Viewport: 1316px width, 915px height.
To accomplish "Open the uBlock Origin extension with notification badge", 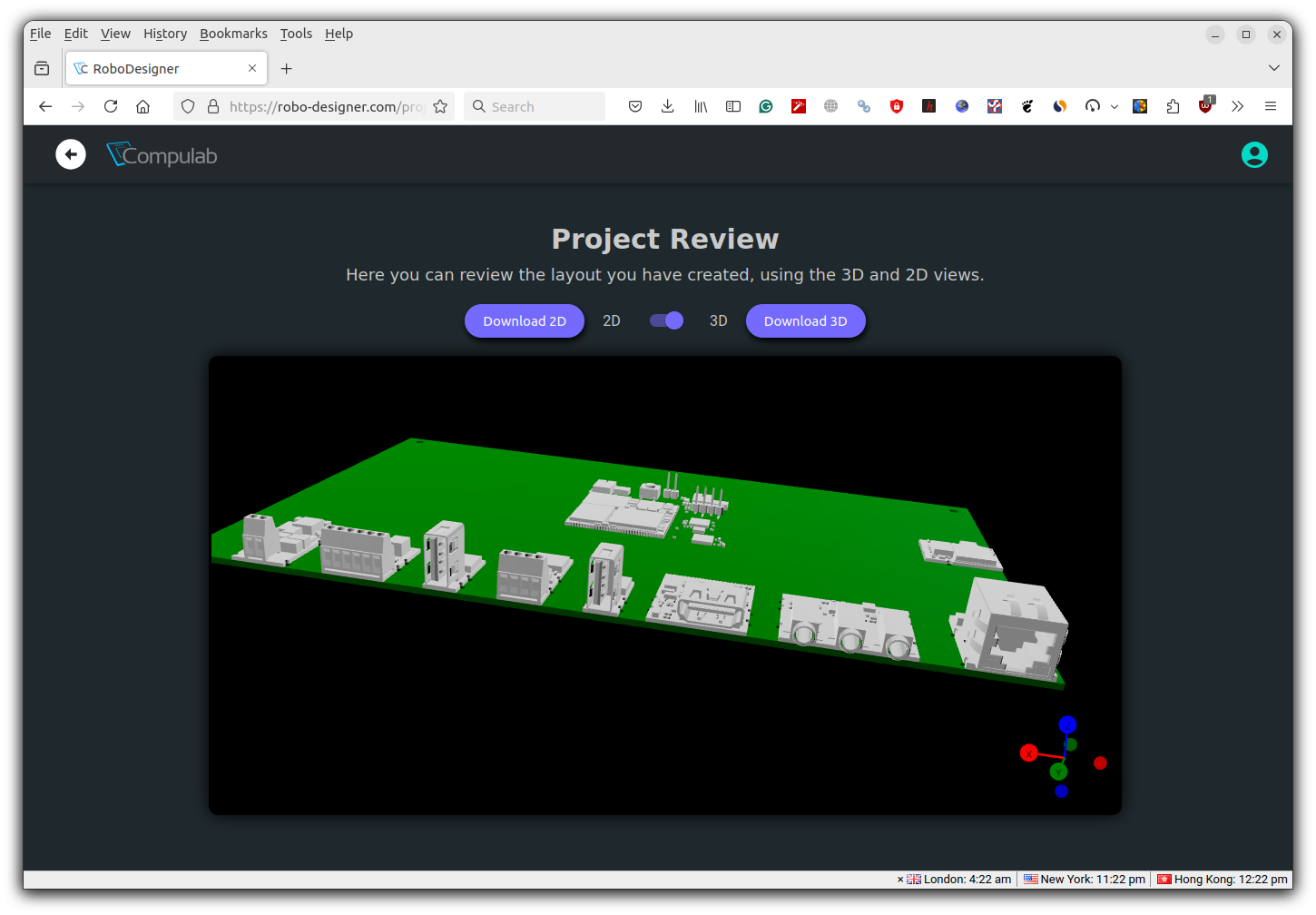I will coord(1205,106).
